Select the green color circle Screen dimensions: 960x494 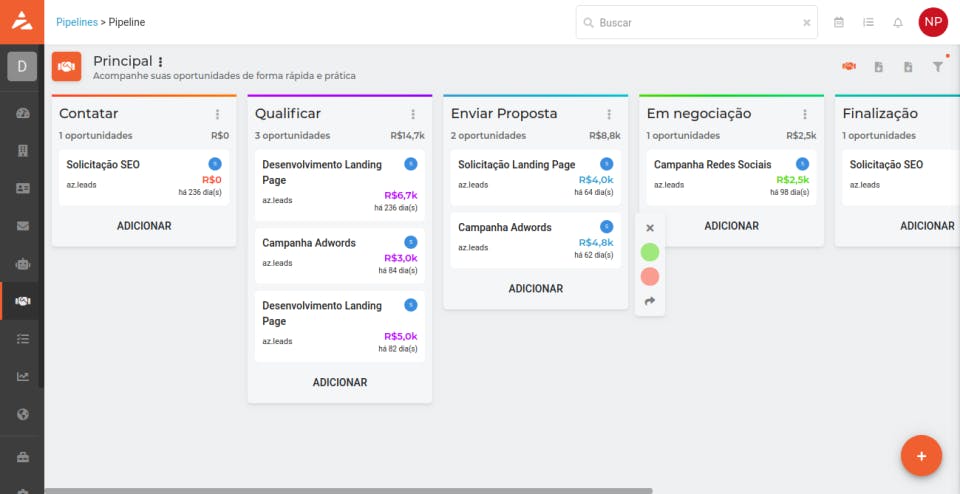[x=650, y=252]
